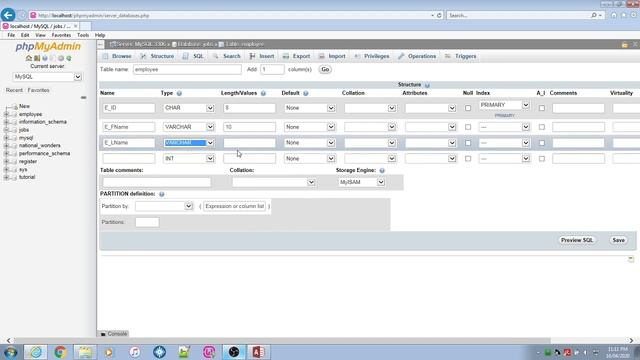Screen dimensions: 640x360
Task: Click the browser back arrow button
Action: point(8,15)
